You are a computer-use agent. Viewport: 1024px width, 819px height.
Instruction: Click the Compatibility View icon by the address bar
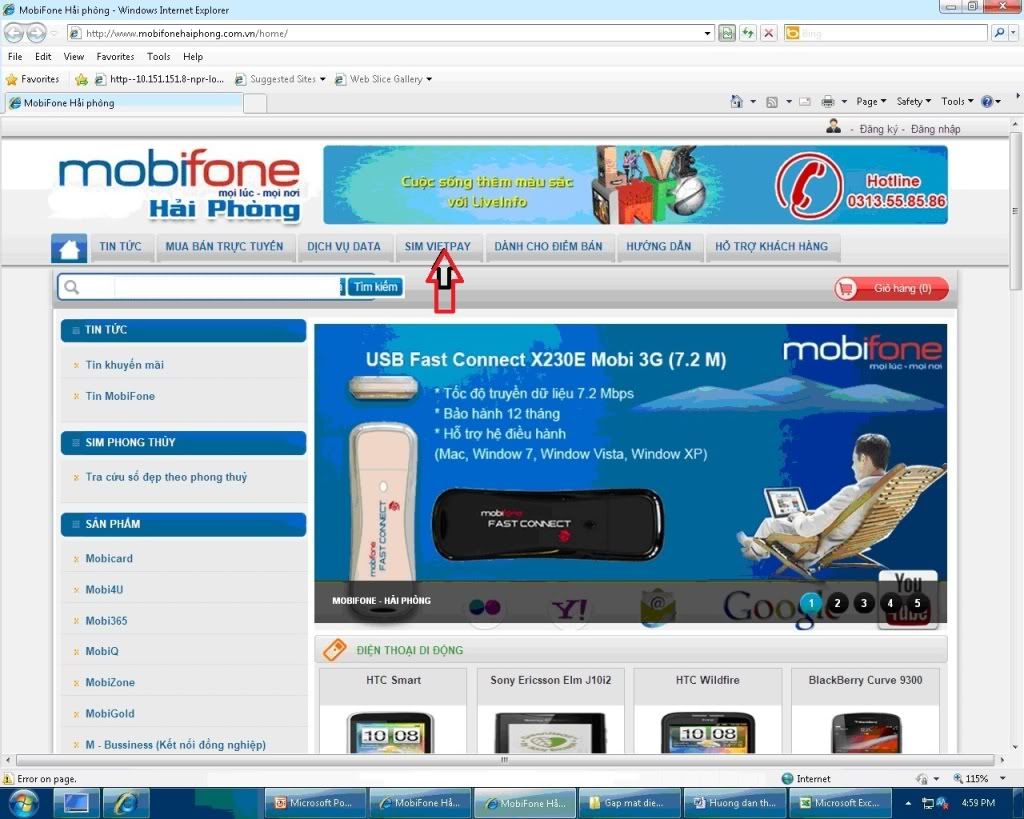click(x=727, y=33)
